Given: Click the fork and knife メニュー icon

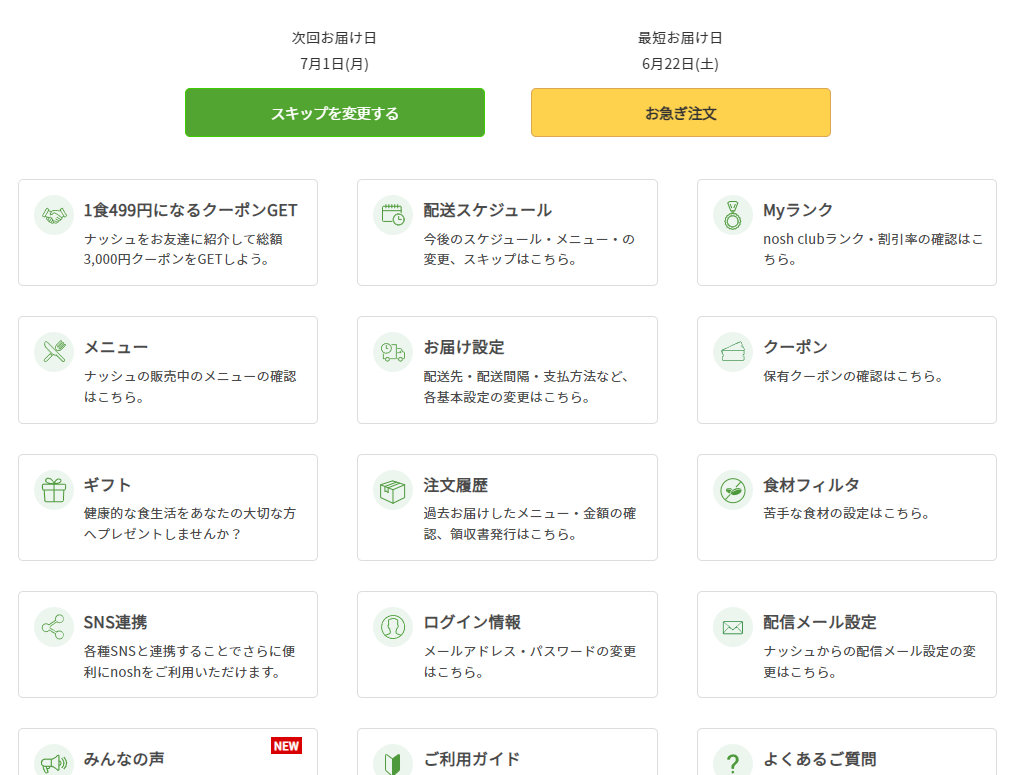Looking at the screenshot, I should [x=54, y=352].
